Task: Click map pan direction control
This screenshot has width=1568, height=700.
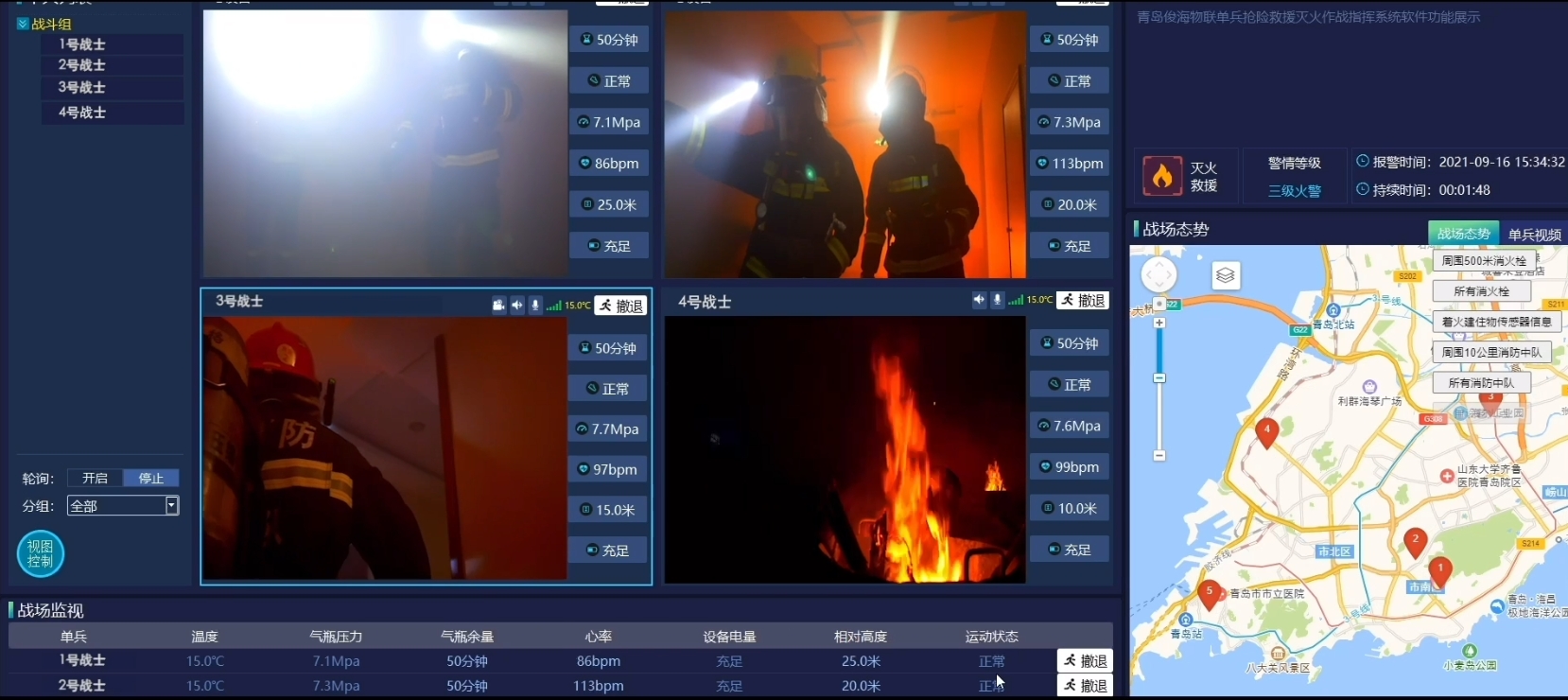Action: [1159, 275]
